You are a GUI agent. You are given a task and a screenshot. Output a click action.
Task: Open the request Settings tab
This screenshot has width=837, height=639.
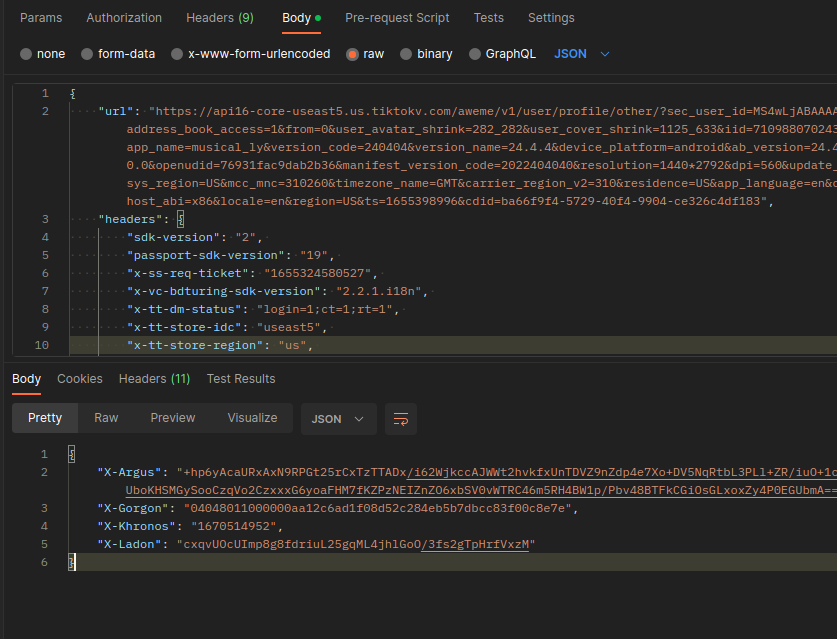pos(551,18)
